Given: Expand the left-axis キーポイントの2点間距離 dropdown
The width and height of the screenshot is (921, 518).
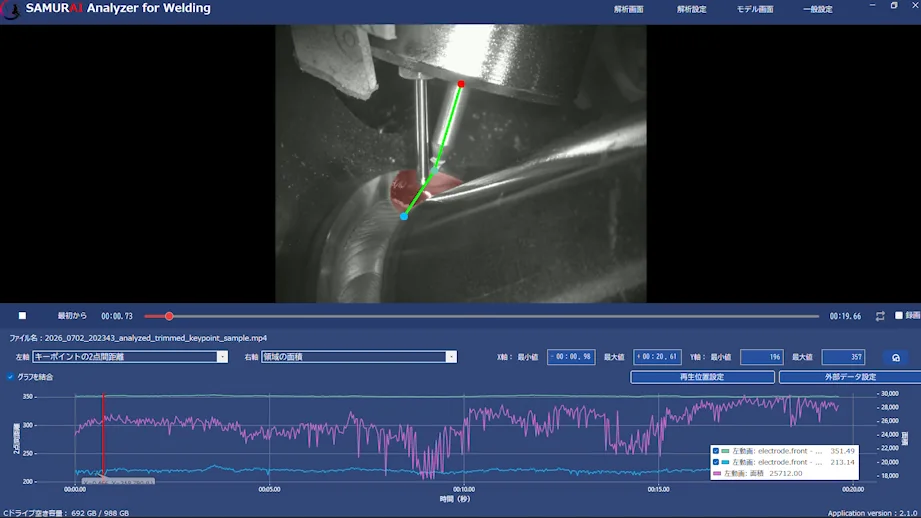Looking at the screenshot, I should [221, 356].
